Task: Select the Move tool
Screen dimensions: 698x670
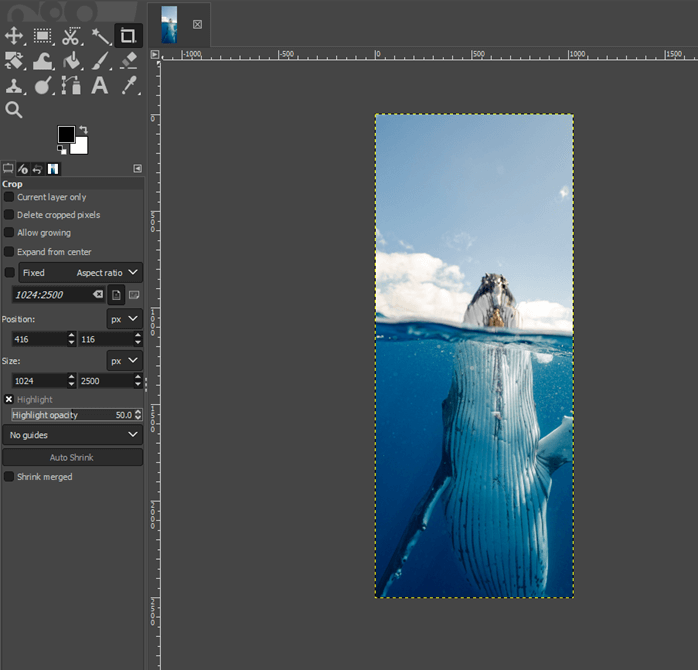Action: 14,36
